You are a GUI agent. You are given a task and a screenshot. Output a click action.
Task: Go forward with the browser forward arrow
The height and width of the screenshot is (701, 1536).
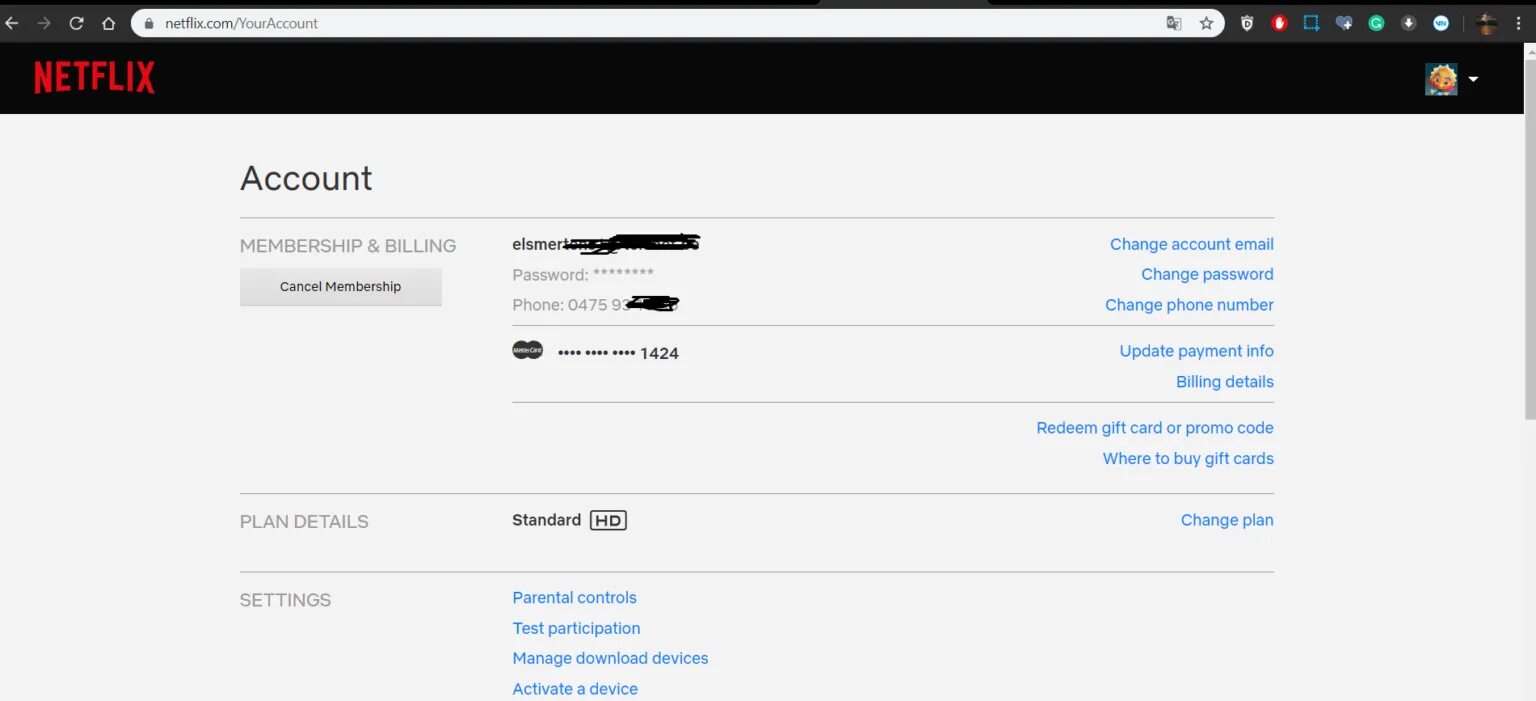[44, 23]
